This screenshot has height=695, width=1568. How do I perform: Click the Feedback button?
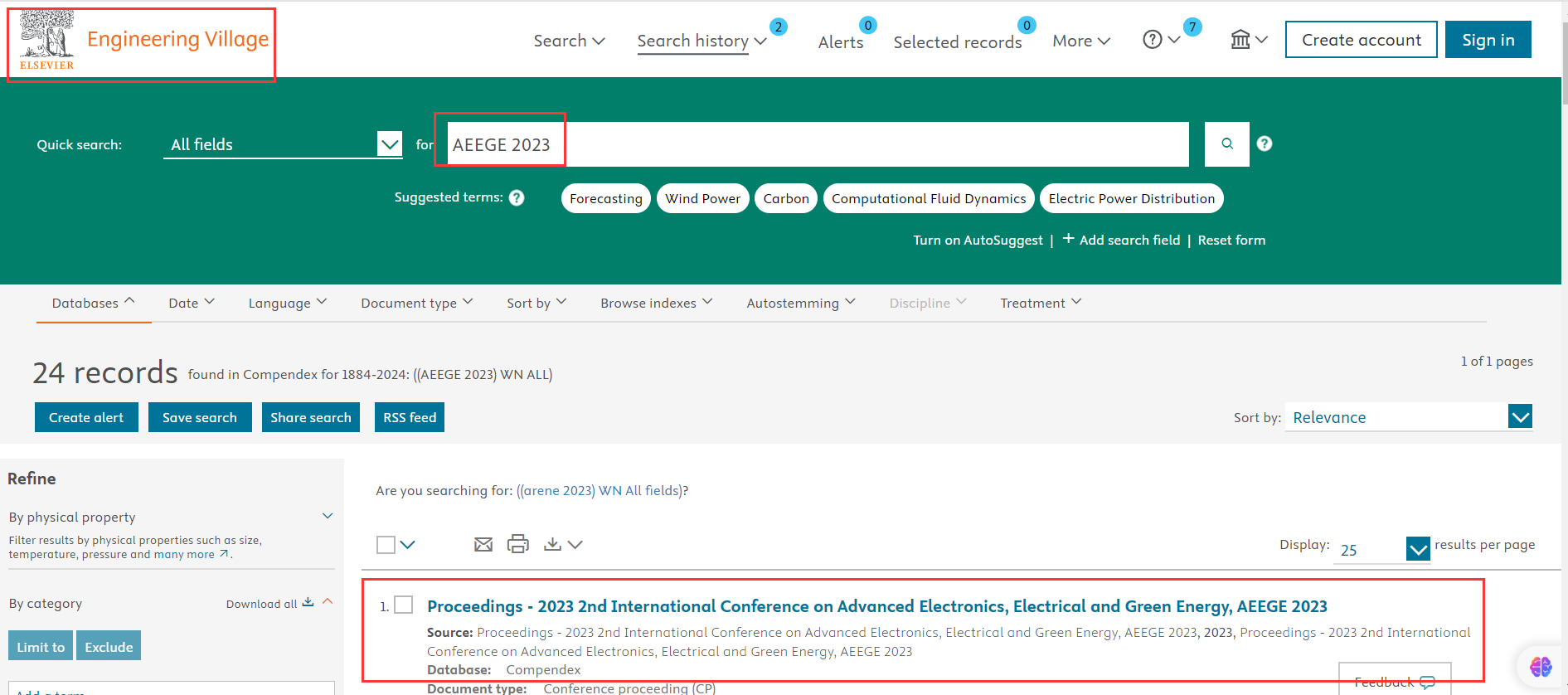point(1395,679)
